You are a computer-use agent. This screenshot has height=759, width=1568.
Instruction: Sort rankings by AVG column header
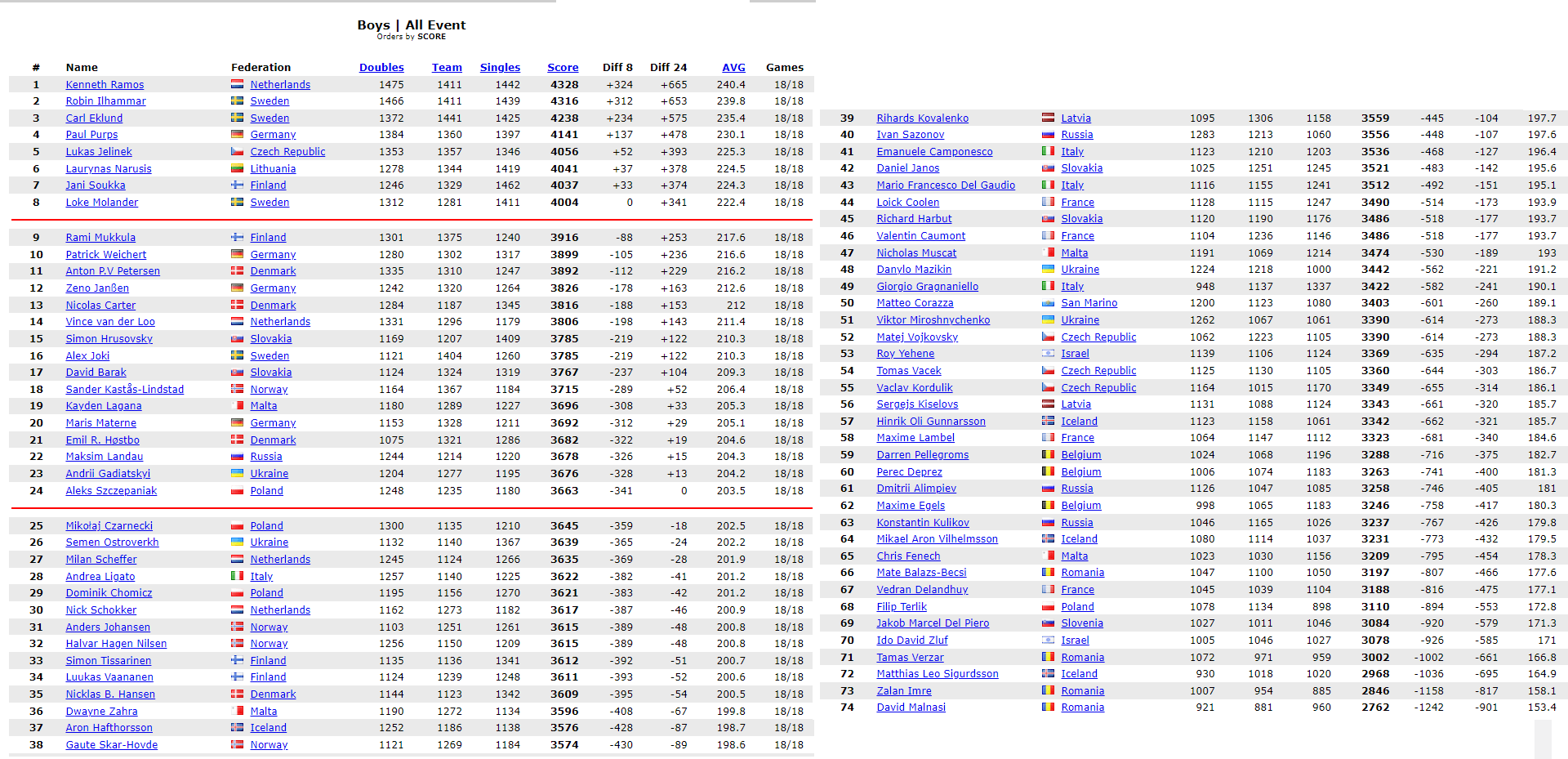point(733,68)
